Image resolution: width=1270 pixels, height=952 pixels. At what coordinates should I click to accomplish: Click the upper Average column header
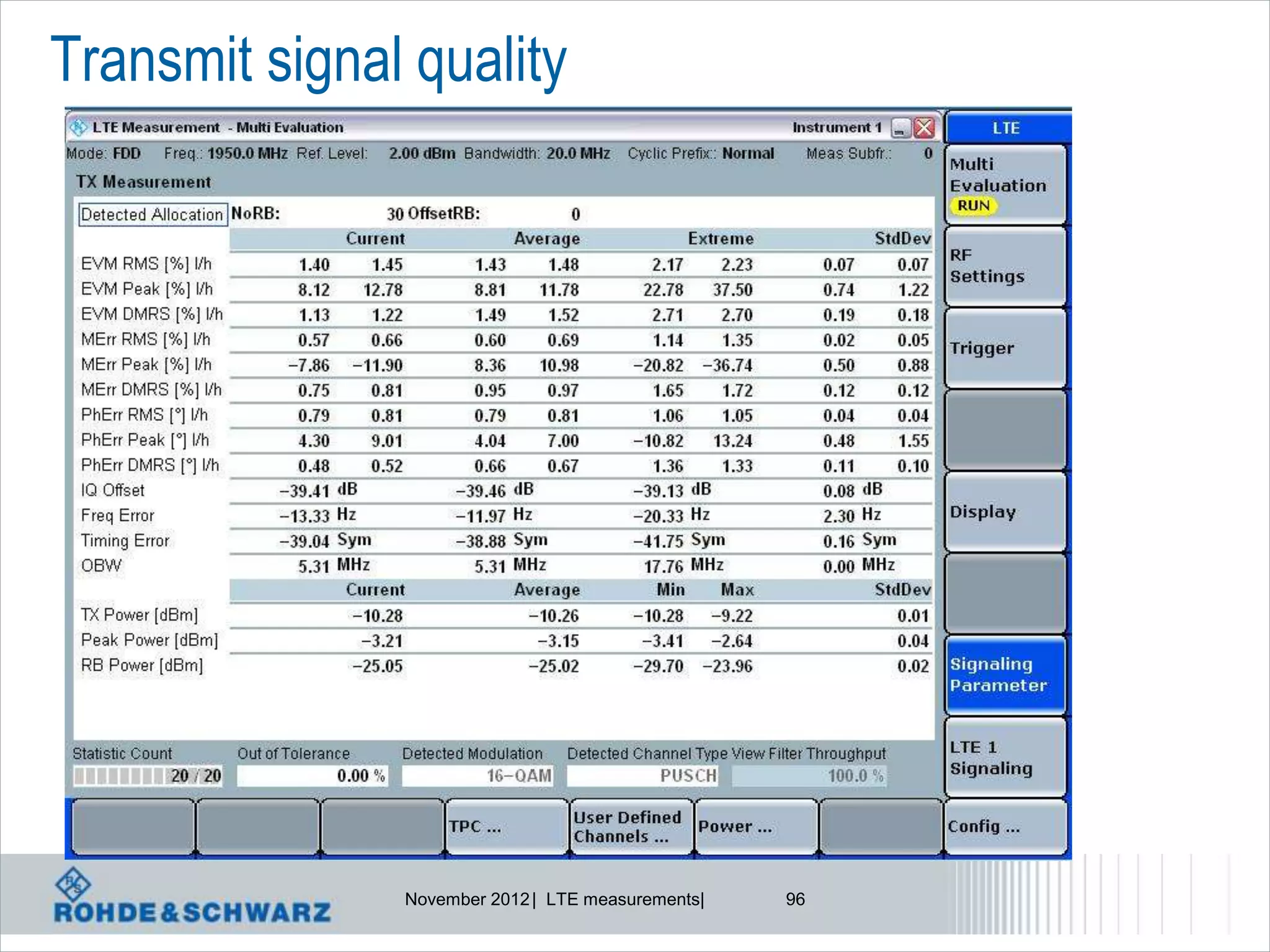(x=547, y=239)
